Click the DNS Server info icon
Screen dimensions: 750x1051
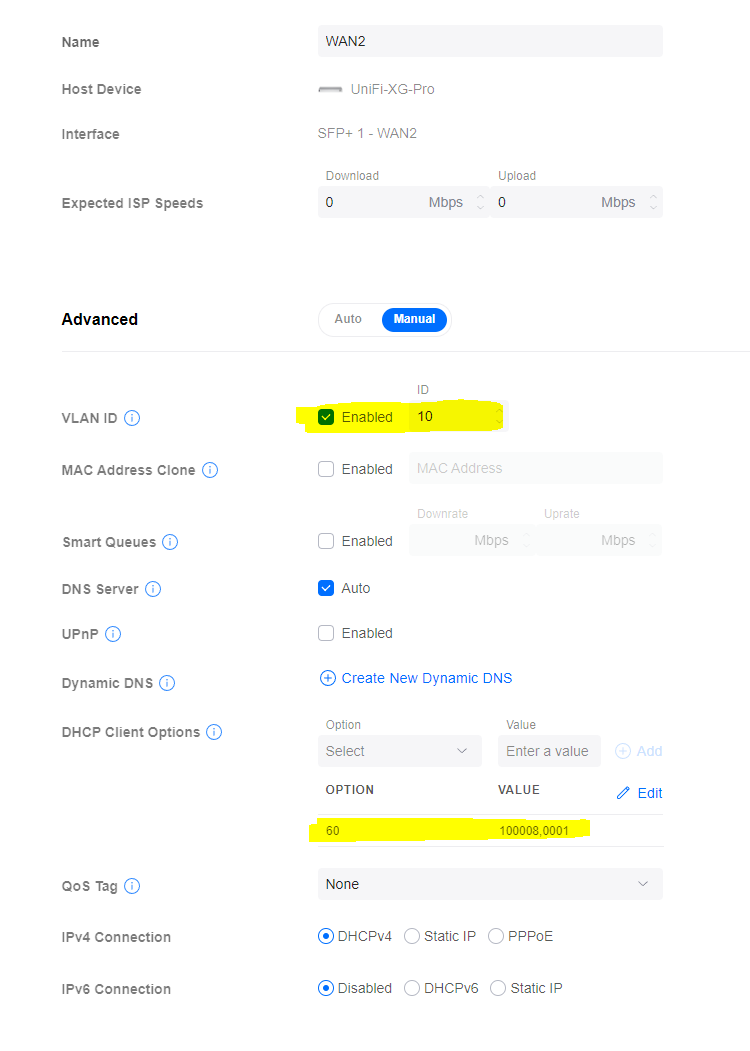pyautogui.click(x=153, y=589)
